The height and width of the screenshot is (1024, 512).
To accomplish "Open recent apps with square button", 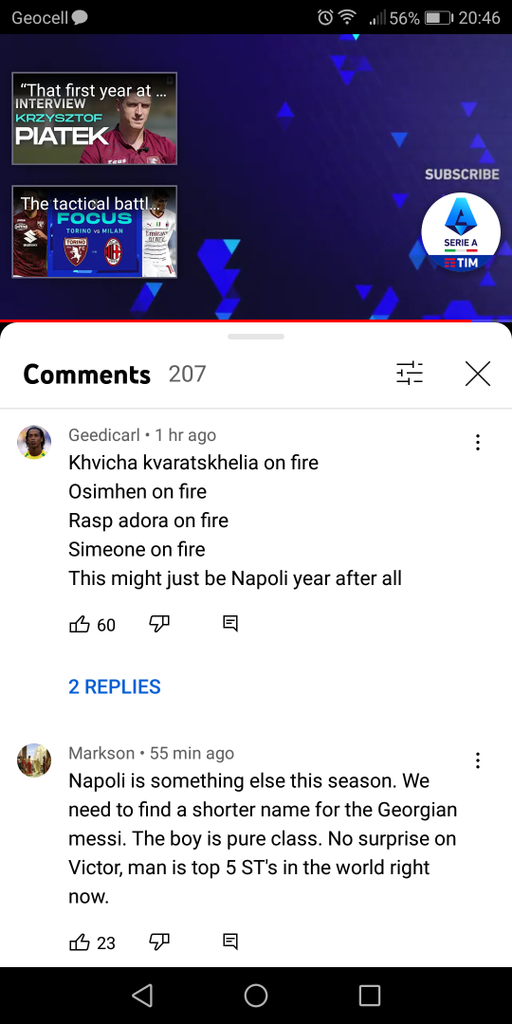I will tap(370, 995).
